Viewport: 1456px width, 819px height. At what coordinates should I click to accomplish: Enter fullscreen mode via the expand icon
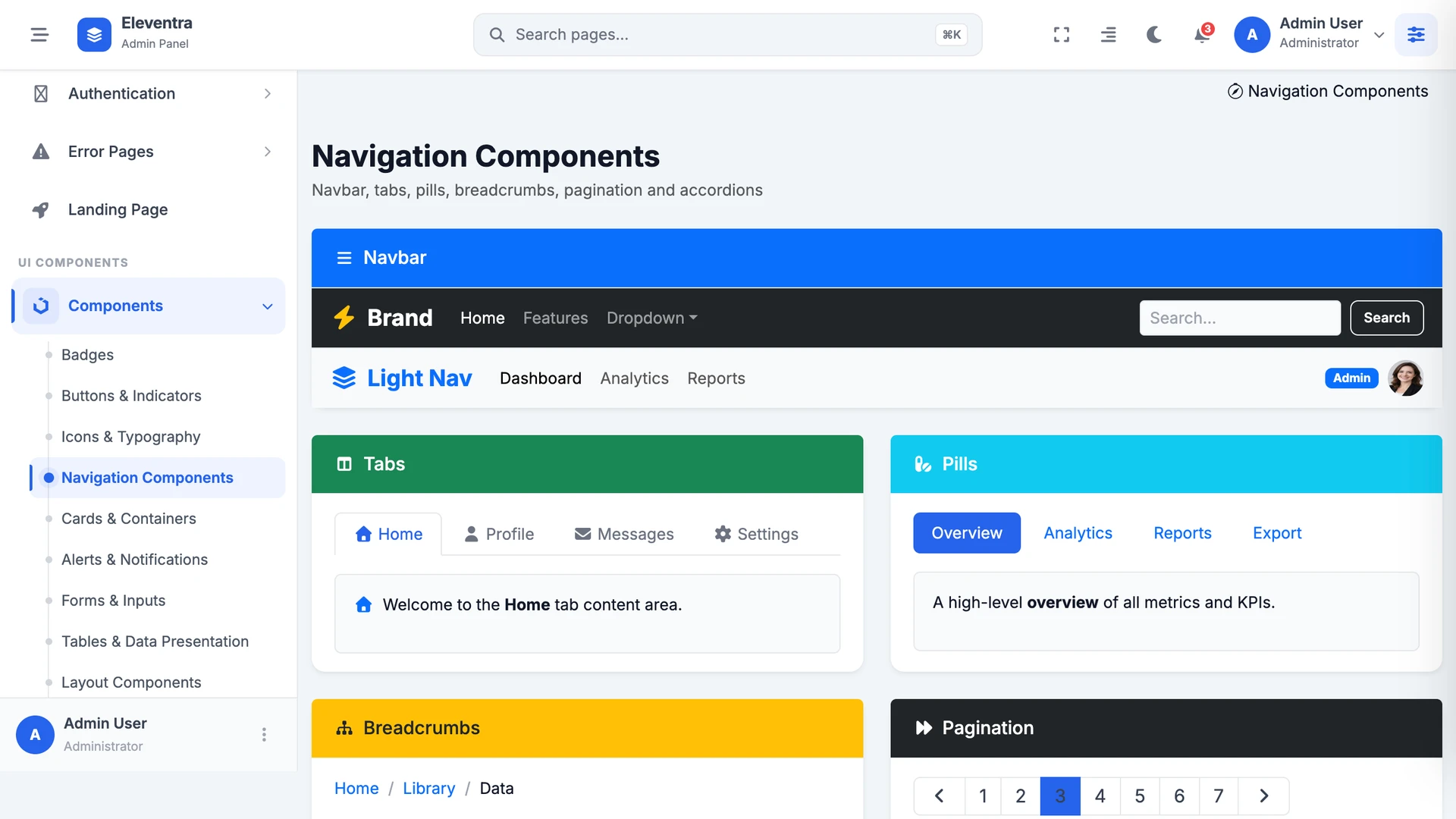[1062, 35]
